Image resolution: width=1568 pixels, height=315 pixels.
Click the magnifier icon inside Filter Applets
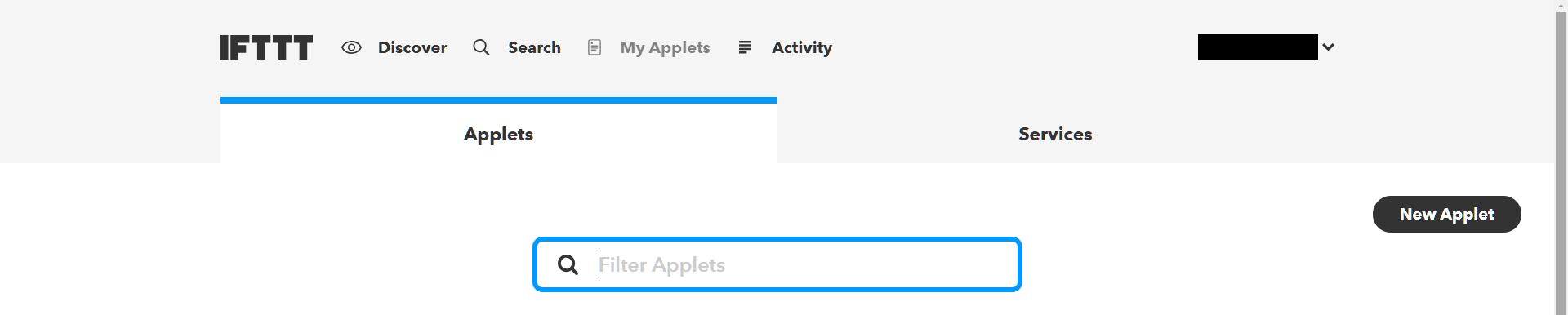(568, 264)
